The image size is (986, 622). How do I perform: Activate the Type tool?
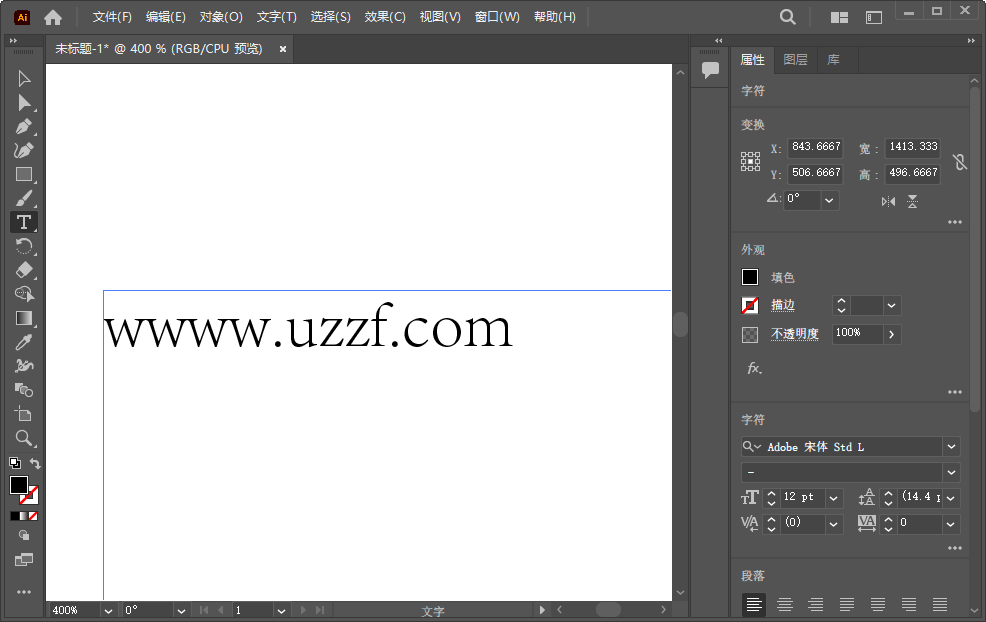point(23,222)
